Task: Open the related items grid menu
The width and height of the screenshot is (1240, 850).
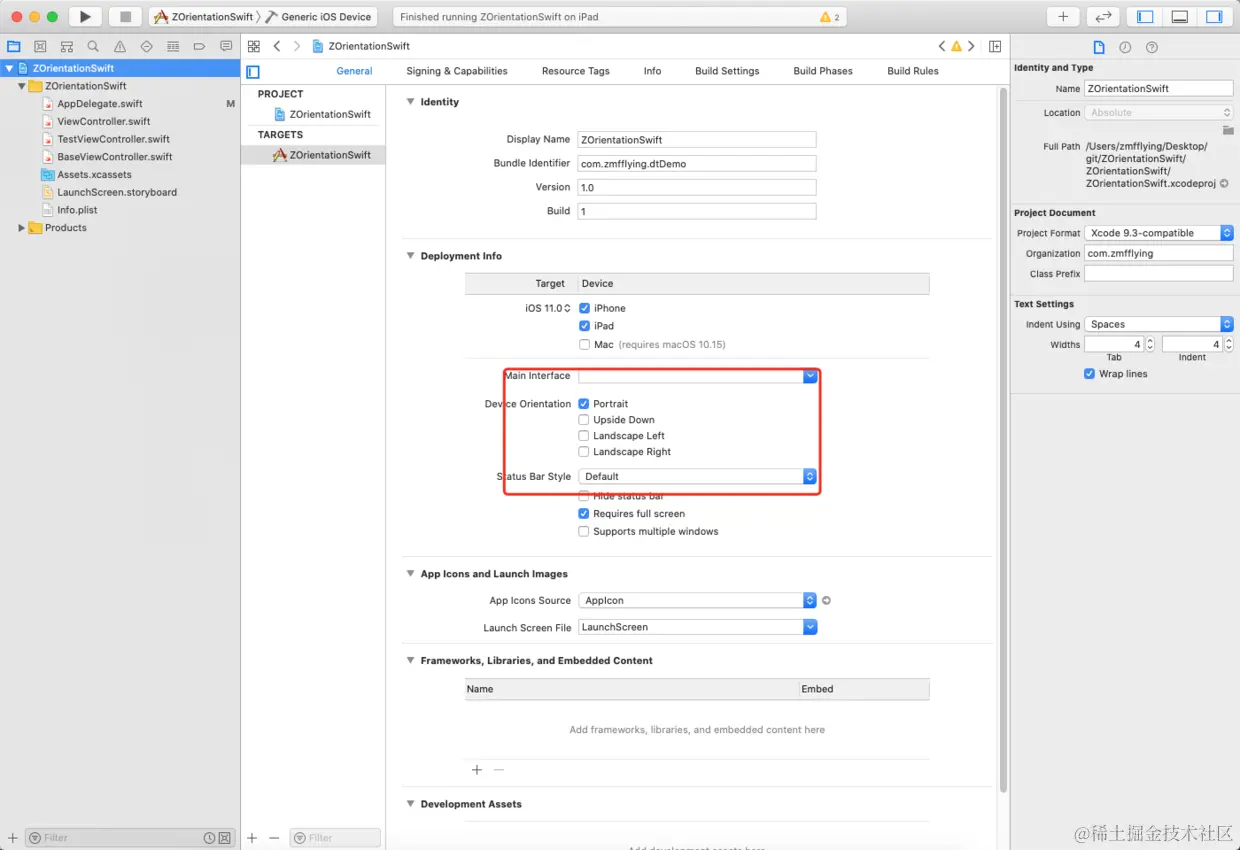Action: (254, 46)
